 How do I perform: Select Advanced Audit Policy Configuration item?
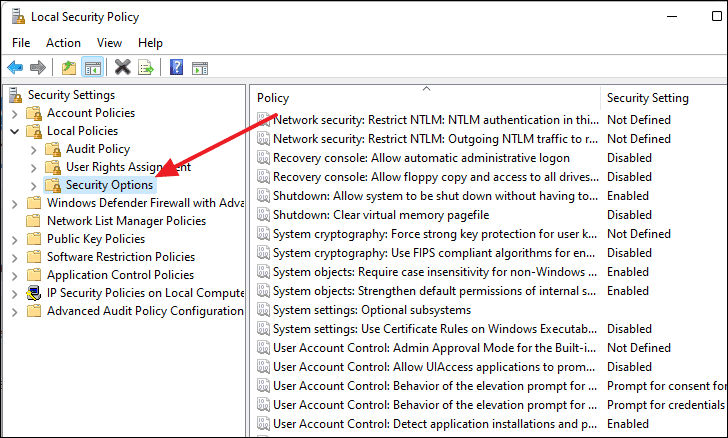pyautogui.click(x=145, y=311)
